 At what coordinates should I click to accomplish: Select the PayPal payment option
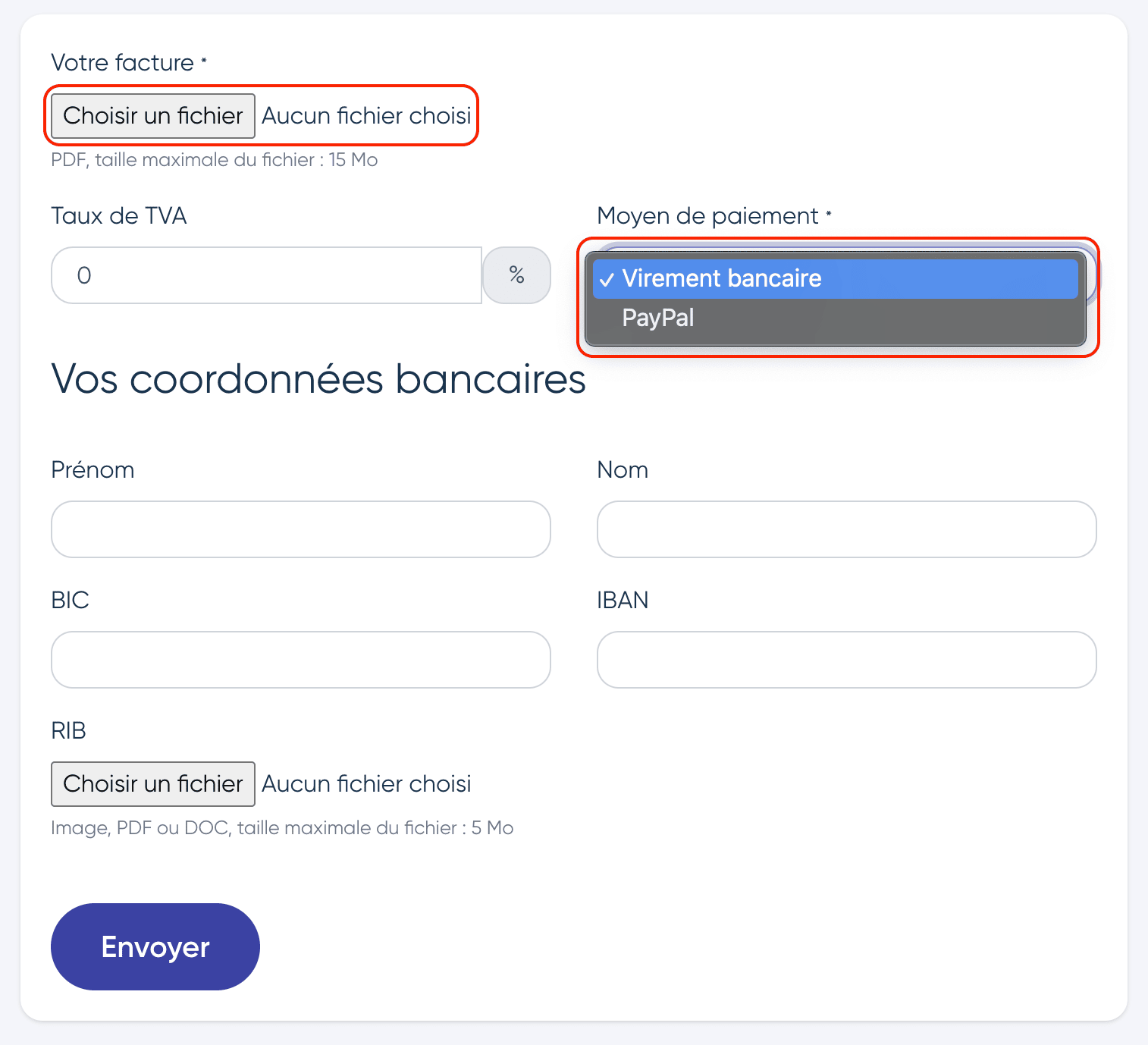(835, 318)
